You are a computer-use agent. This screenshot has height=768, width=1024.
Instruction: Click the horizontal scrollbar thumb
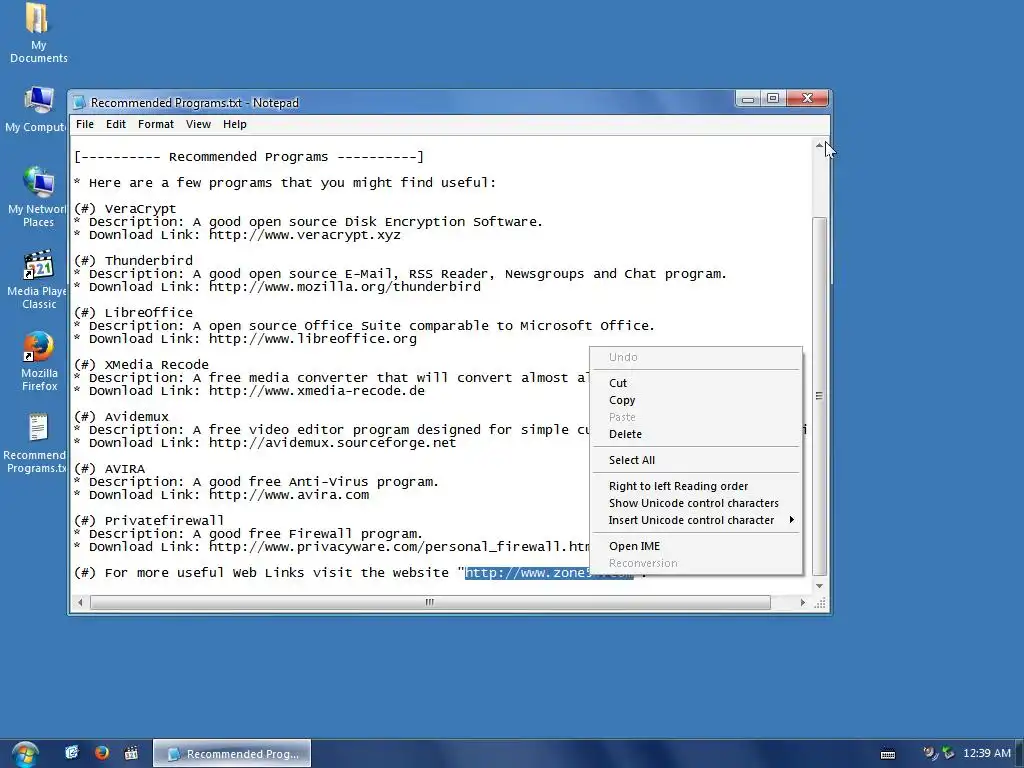pos(430,603)
